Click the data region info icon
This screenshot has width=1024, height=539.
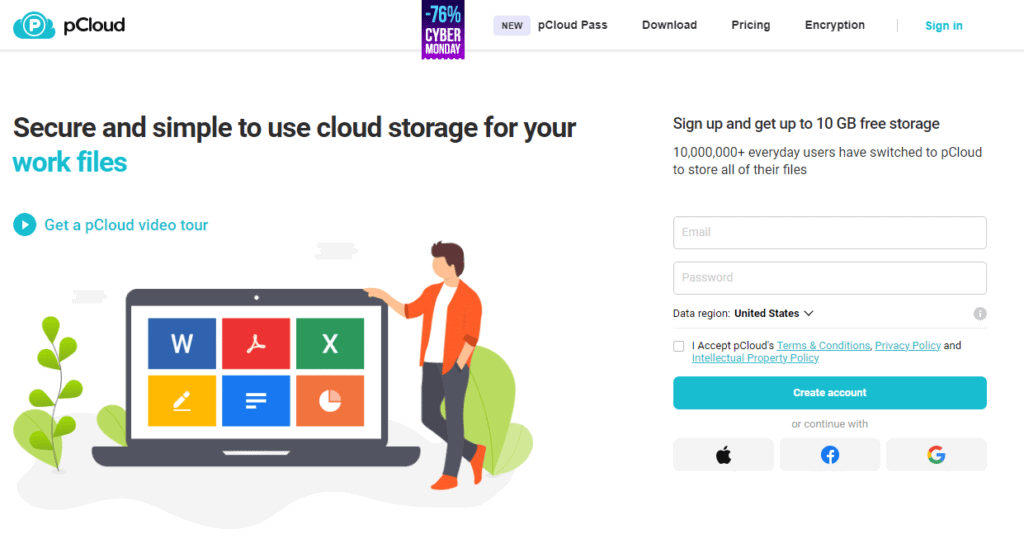pyautogui.click(x=980, y=313)
